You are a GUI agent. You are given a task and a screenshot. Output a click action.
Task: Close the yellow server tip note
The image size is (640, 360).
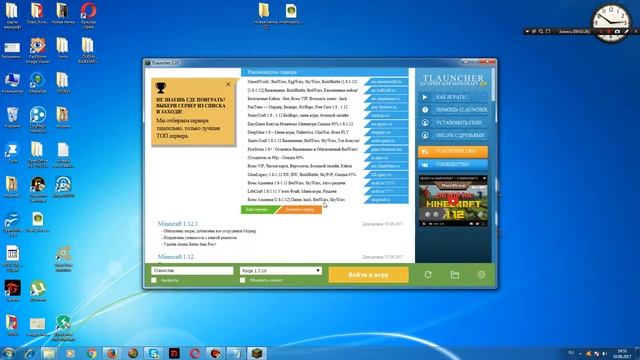(228, 84)
